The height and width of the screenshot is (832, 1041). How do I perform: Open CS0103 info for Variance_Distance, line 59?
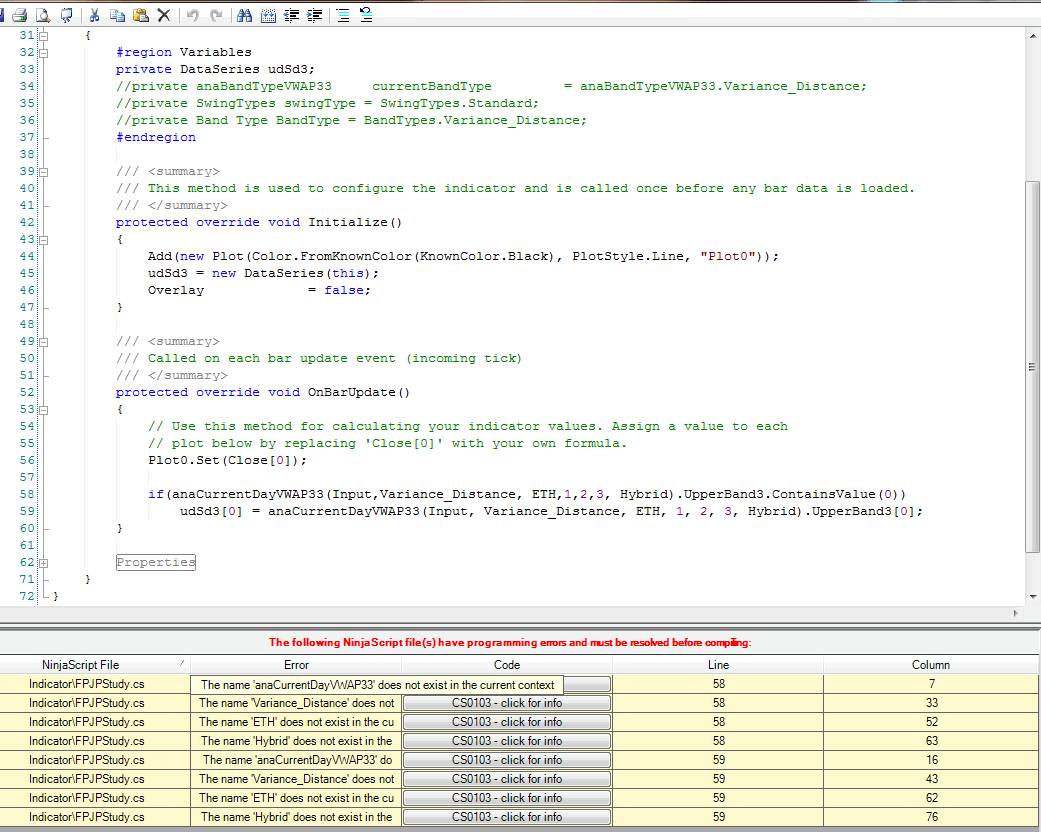pyautogui.click(x=507, y=779)
